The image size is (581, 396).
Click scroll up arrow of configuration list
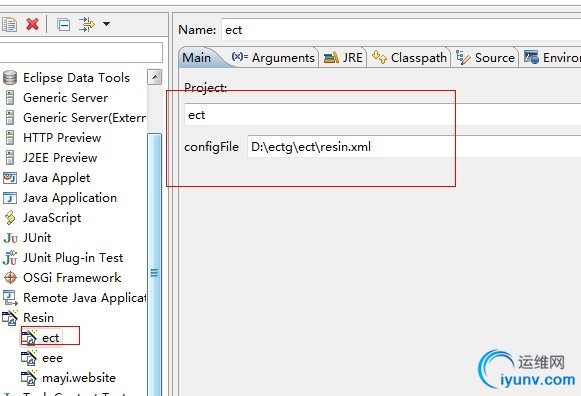[x=155, y=77]
